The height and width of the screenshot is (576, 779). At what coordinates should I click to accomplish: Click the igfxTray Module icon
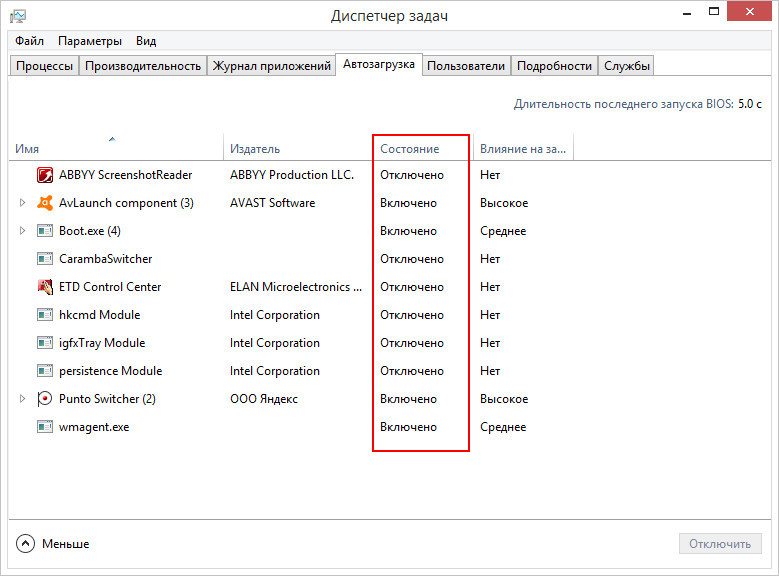[x=45, y=343]
